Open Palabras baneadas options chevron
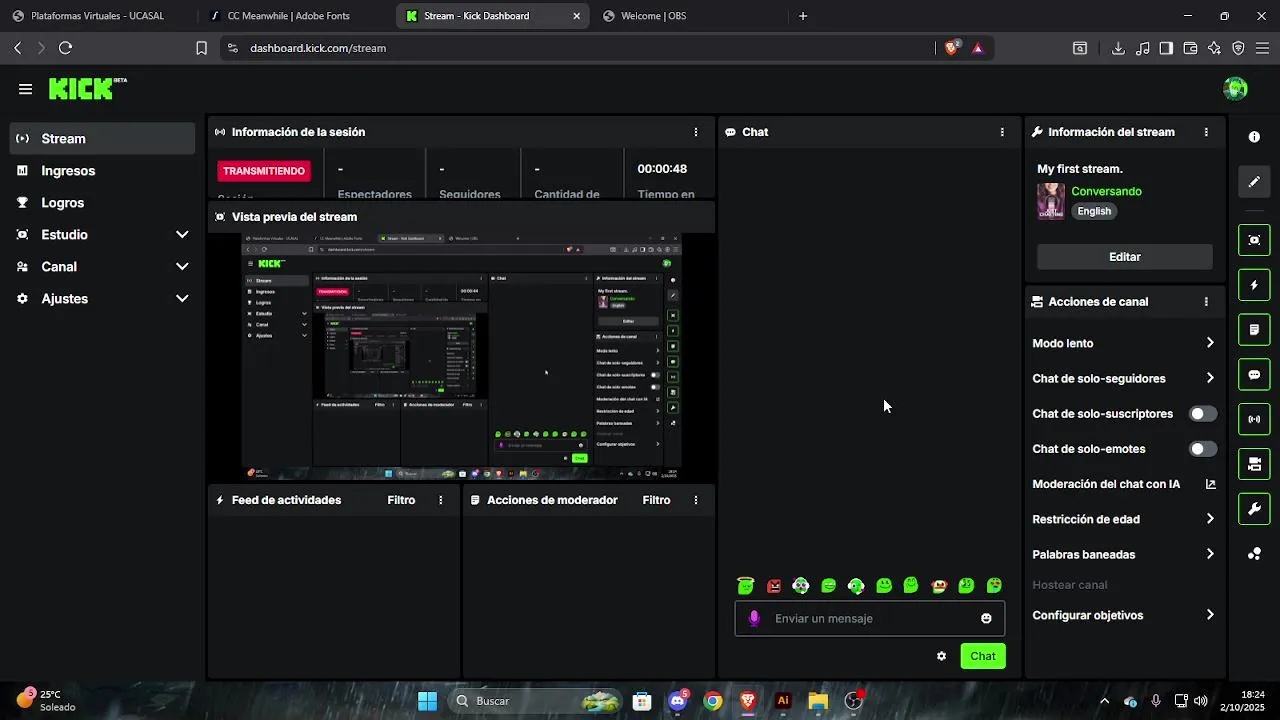This screenshot has height=720, width=1280. 1210,554
